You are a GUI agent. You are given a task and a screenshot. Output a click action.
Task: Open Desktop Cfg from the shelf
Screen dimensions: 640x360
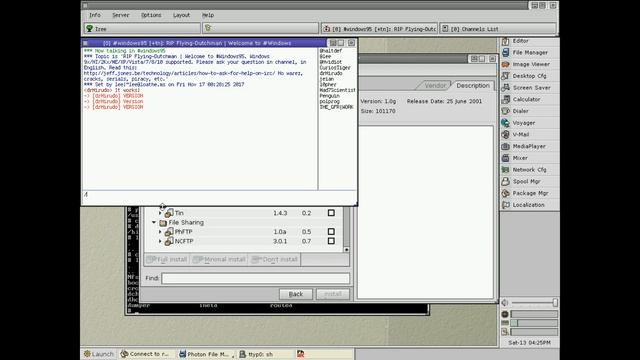click(x=529, y=76)
